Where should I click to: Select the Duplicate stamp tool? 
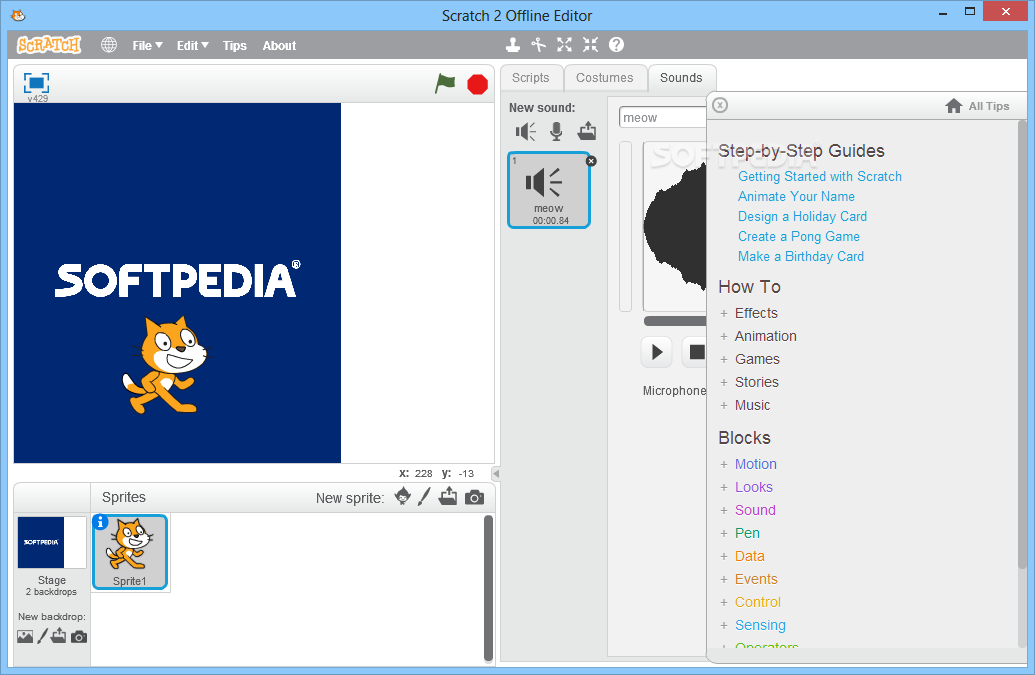(x=512, y=45)
